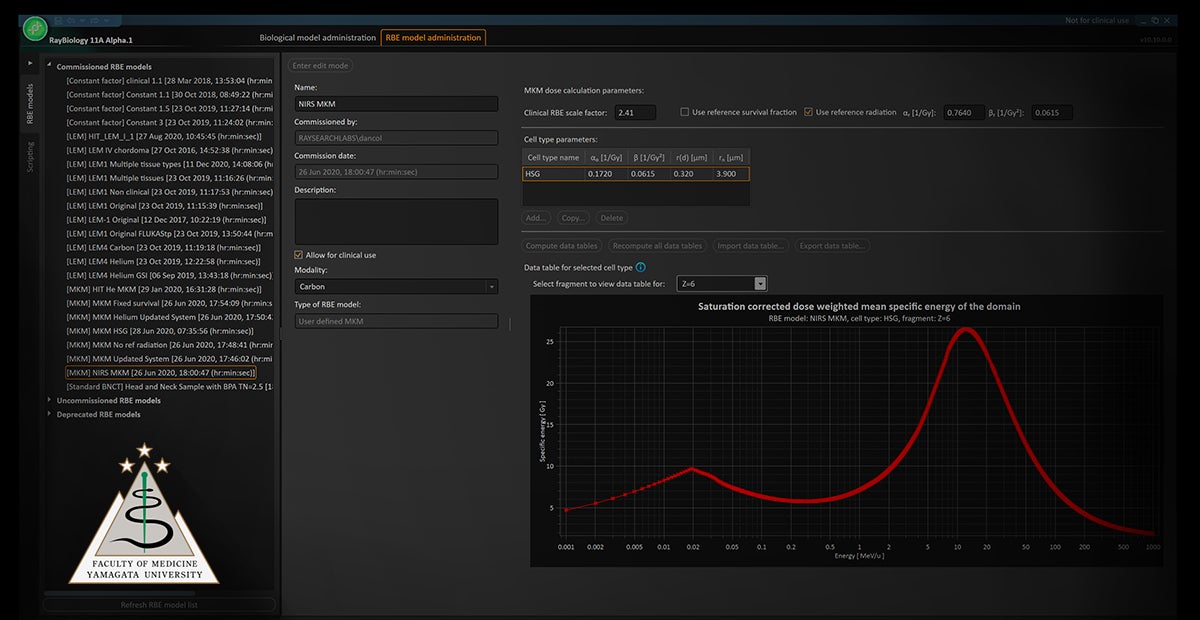
Task: Delete the selected cell type
Action: 611,217
